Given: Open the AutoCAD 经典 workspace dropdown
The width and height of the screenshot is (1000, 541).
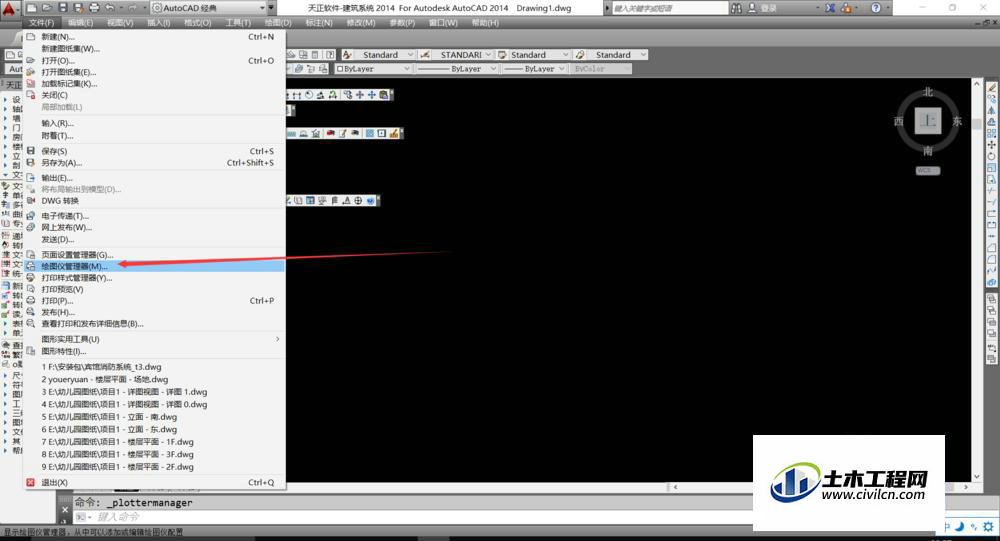Looking at the screenshot, I should pyautogui.click(x=208, y=8).
